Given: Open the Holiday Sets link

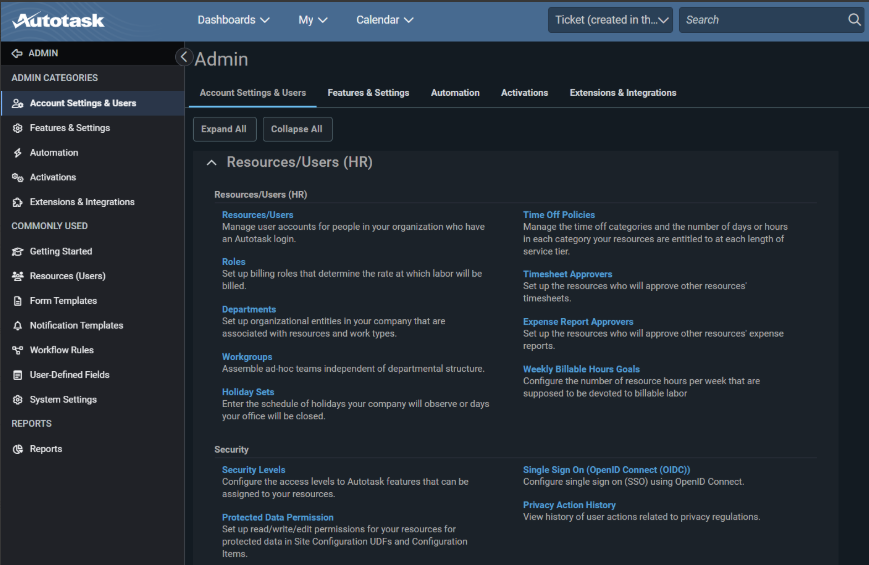Looking at the screenshot, I should click(248, 392).
